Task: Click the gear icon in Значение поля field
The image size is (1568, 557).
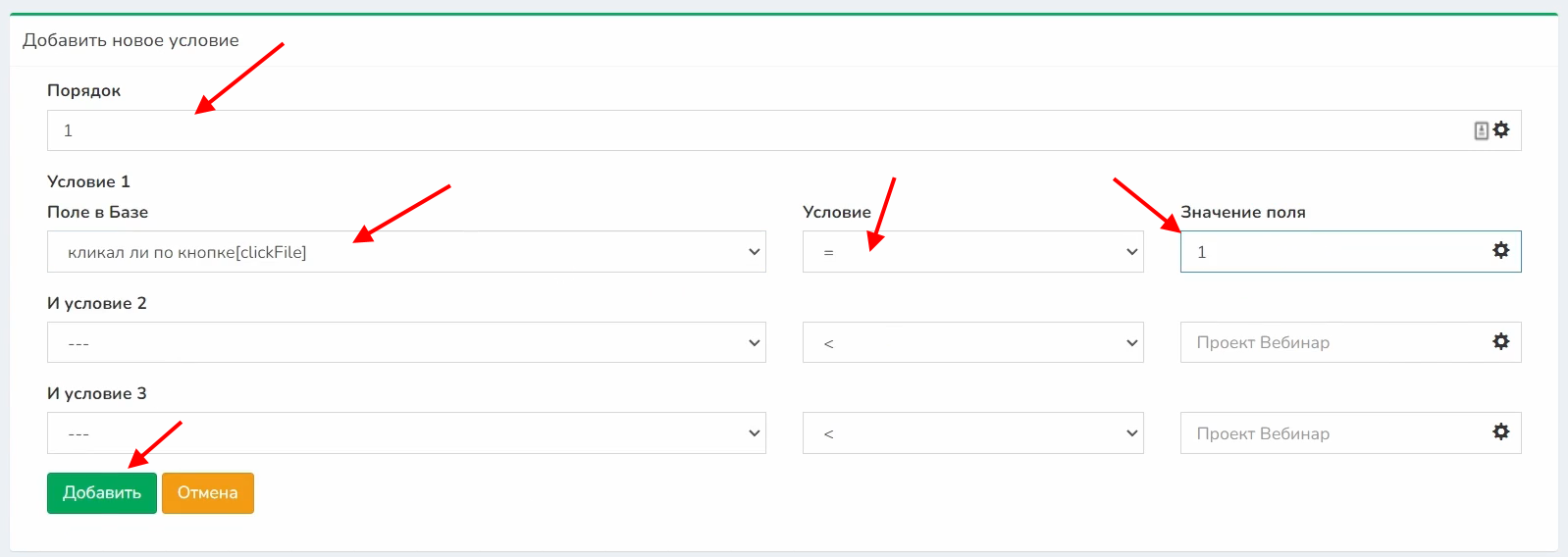Action: click(x=1501, y=251)
